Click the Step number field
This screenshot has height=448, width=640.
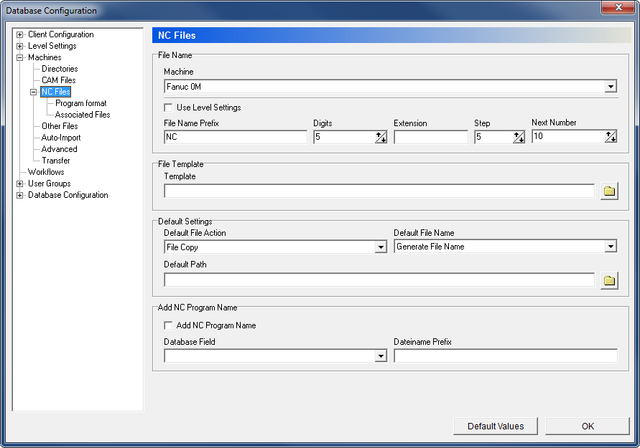click(x=493, y=137)
